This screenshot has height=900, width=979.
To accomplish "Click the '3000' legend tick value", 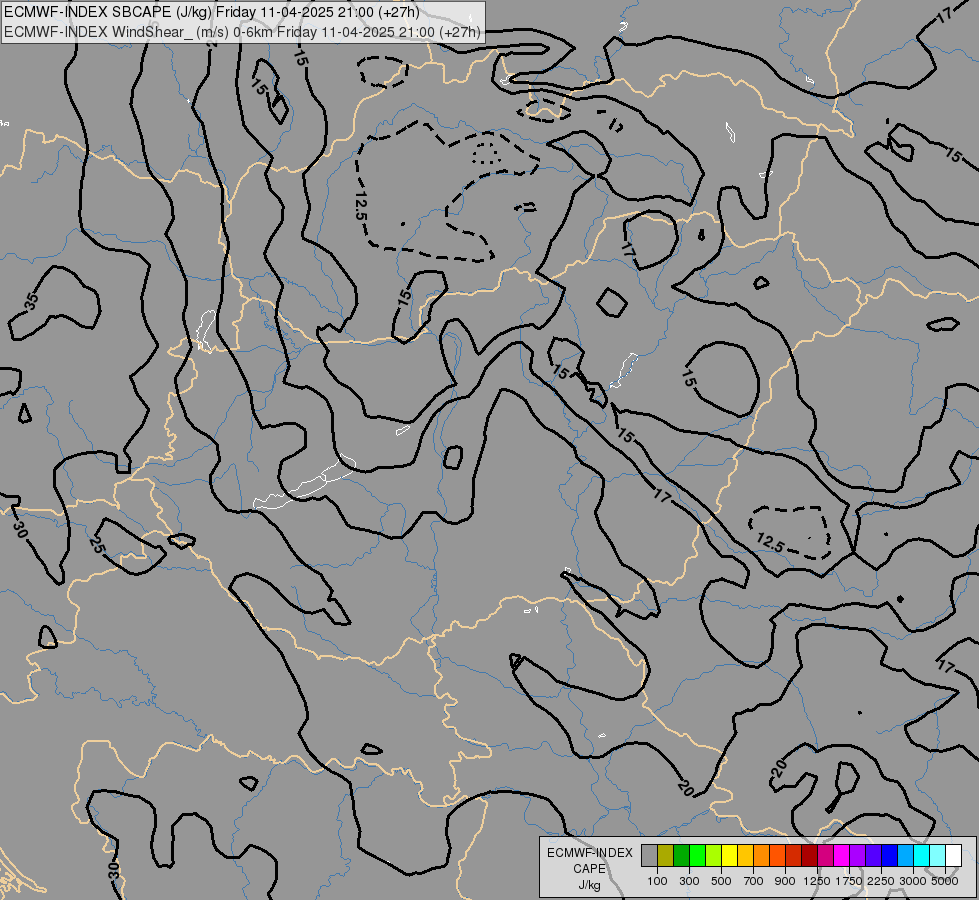I will (x=913, y=881).
